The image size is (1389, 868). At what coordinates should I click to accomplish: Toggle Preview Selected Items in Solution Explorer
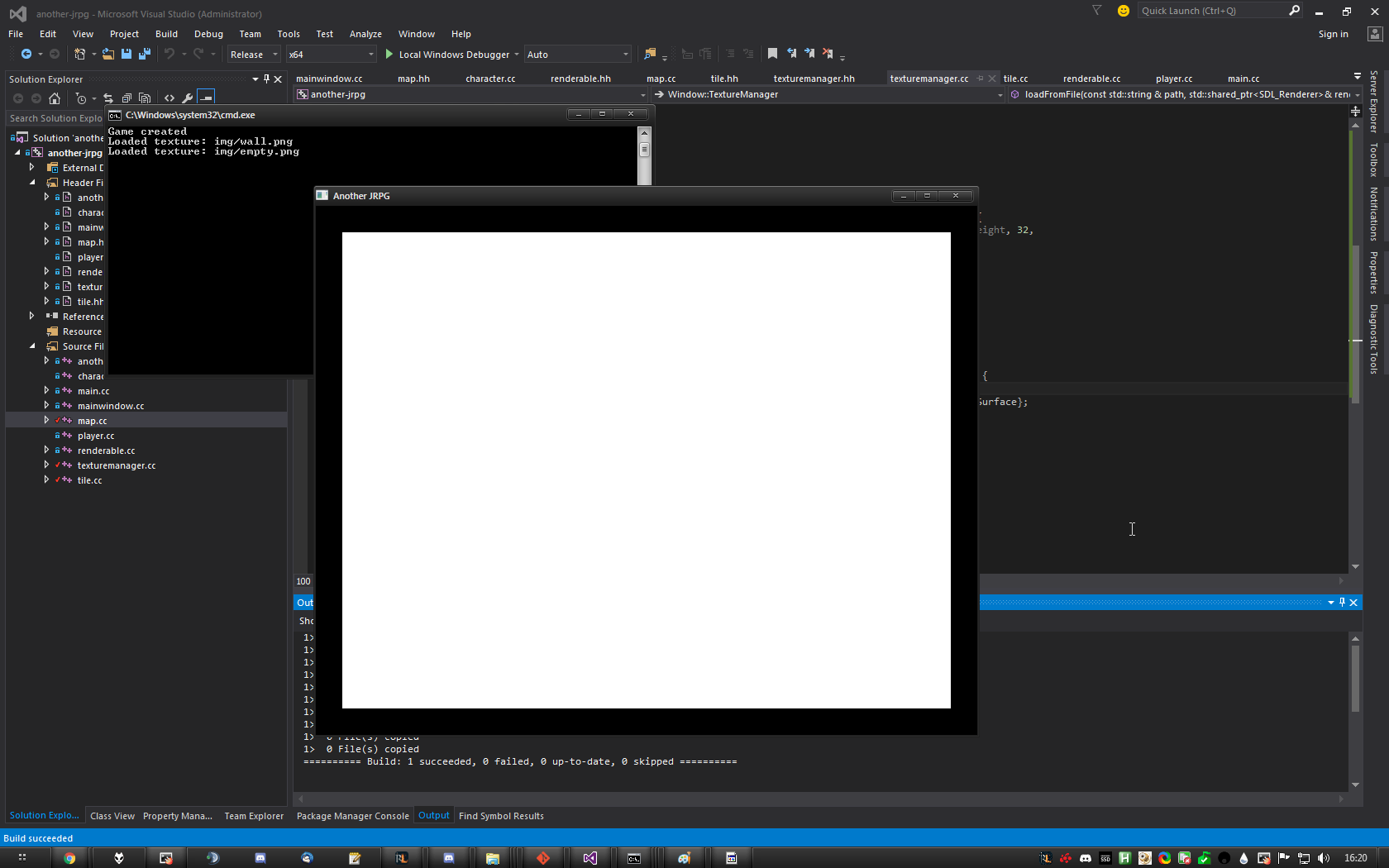[206, 98]
